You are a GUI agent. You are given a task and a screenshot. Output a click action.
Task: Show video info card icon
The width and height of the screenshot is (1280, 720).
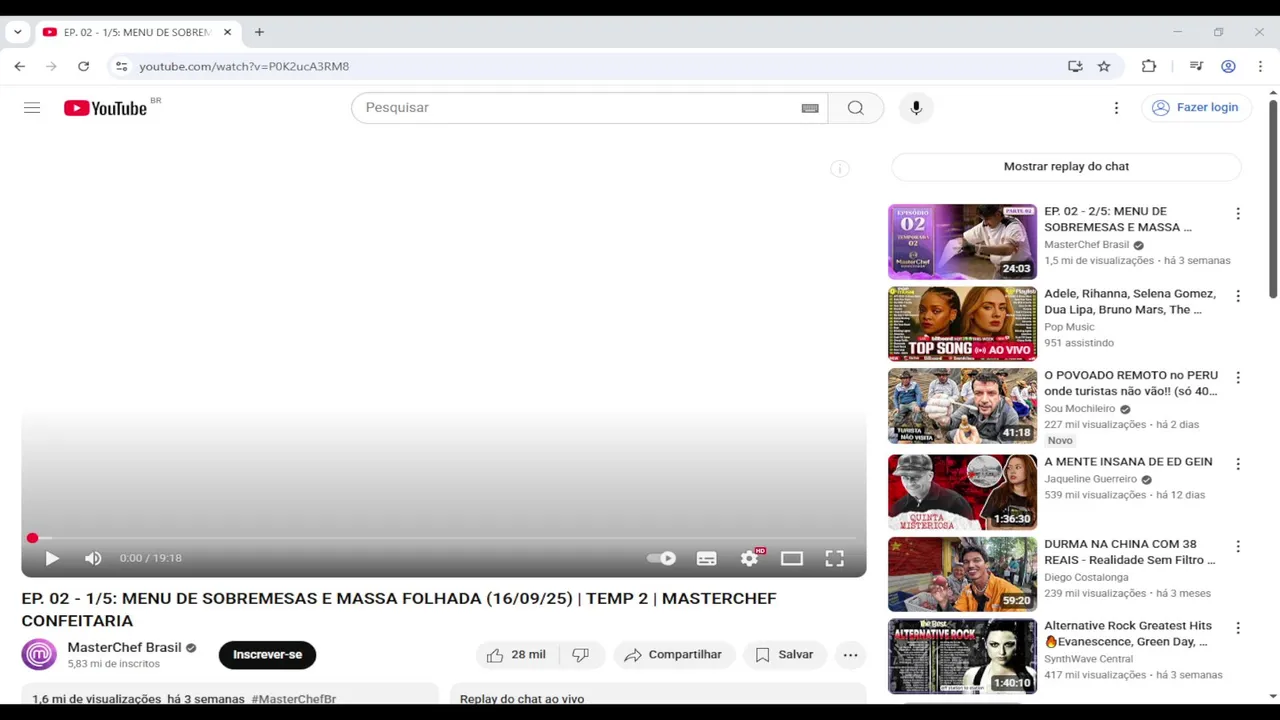pyautogui.click(x=840, y=169)
